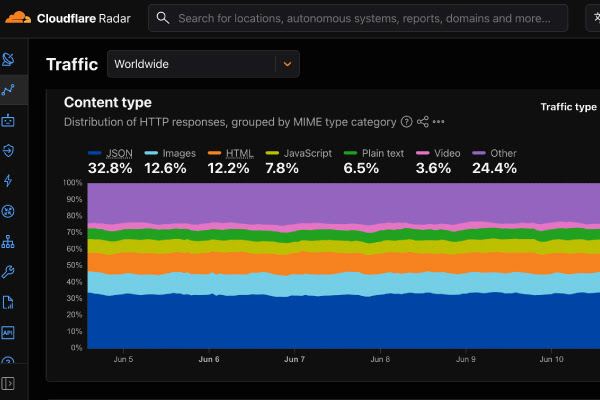Click the purple Other area in chart

click(x=344, y=203)
